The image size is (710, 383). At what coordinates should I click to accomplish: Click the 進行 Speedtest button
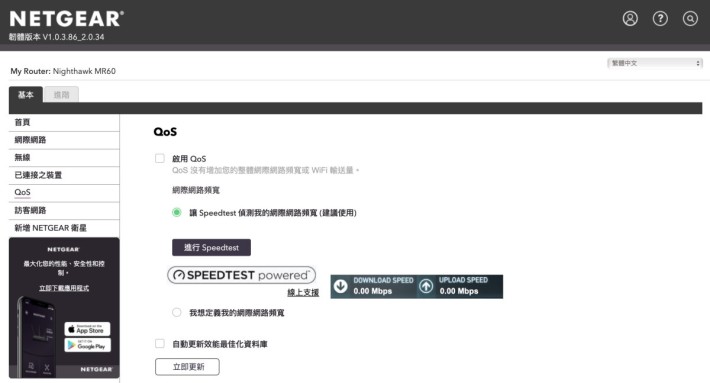click(x=211, y=248)
